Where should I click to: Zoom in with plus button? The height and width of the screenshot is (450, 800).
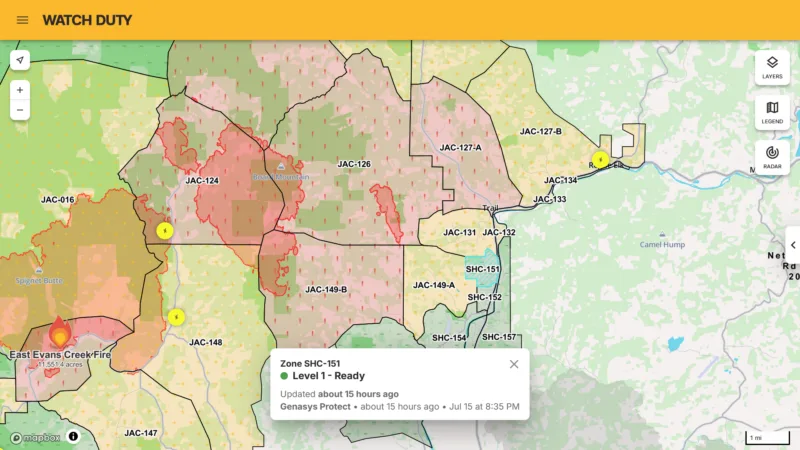pos(20,90)
